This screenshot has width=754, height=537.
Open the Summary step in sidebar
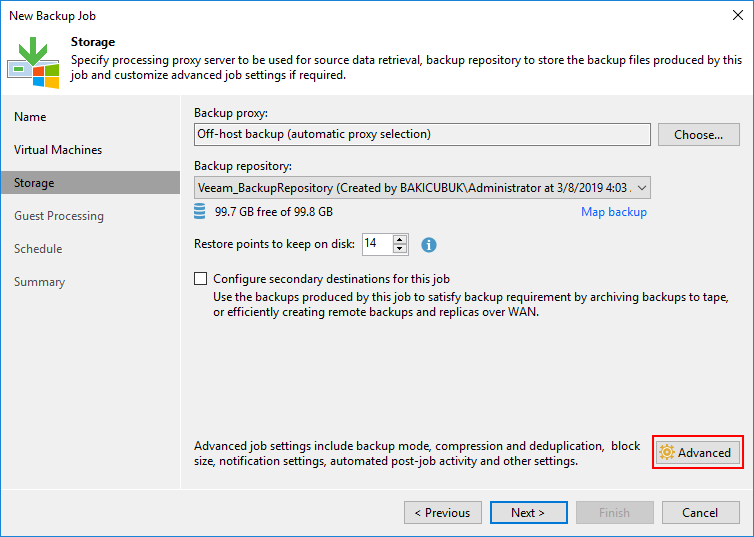coord(39,282)
